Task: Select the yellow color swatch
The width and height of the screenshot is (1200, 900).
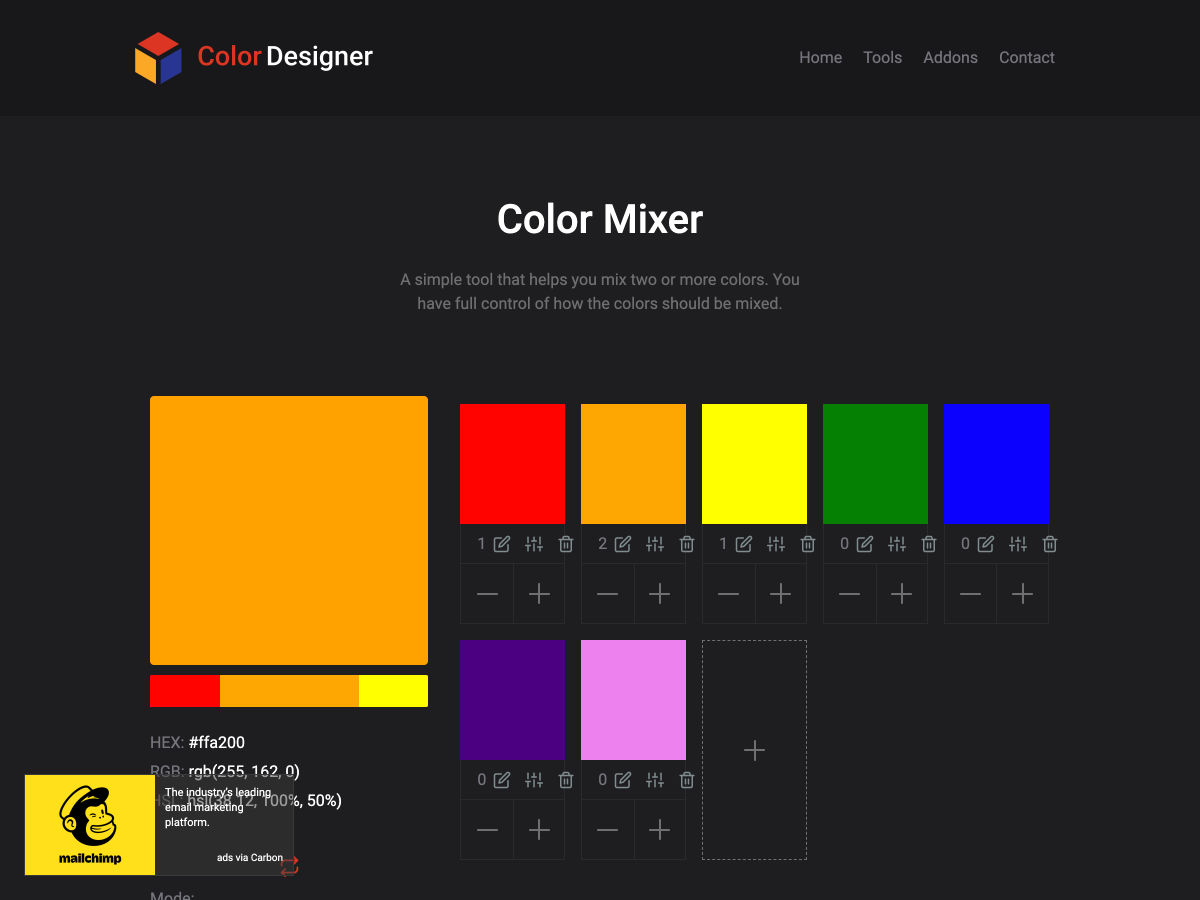Action: click(754, 464)
